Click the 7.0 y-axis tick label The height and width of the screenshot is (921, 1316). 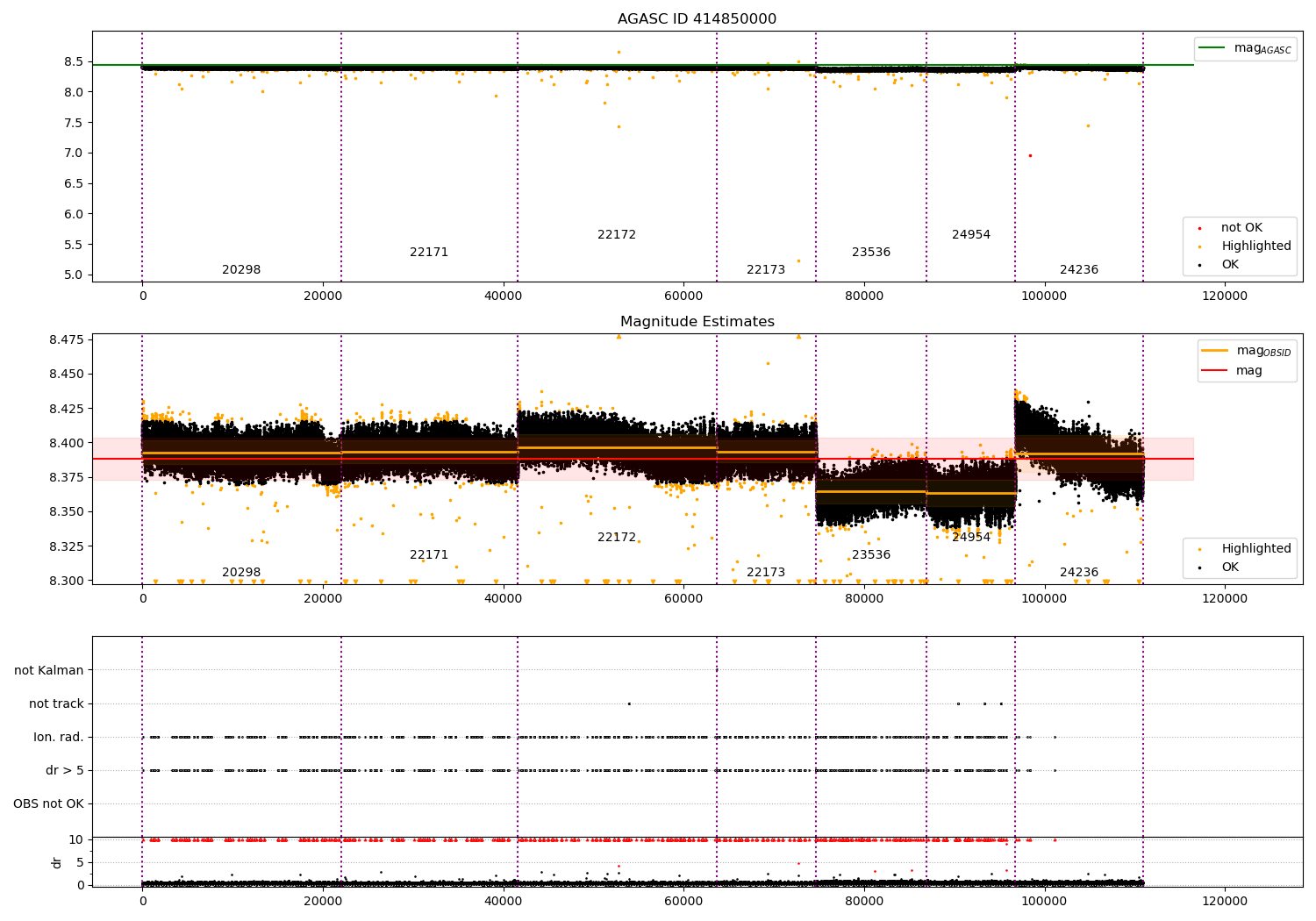[74, 153]
